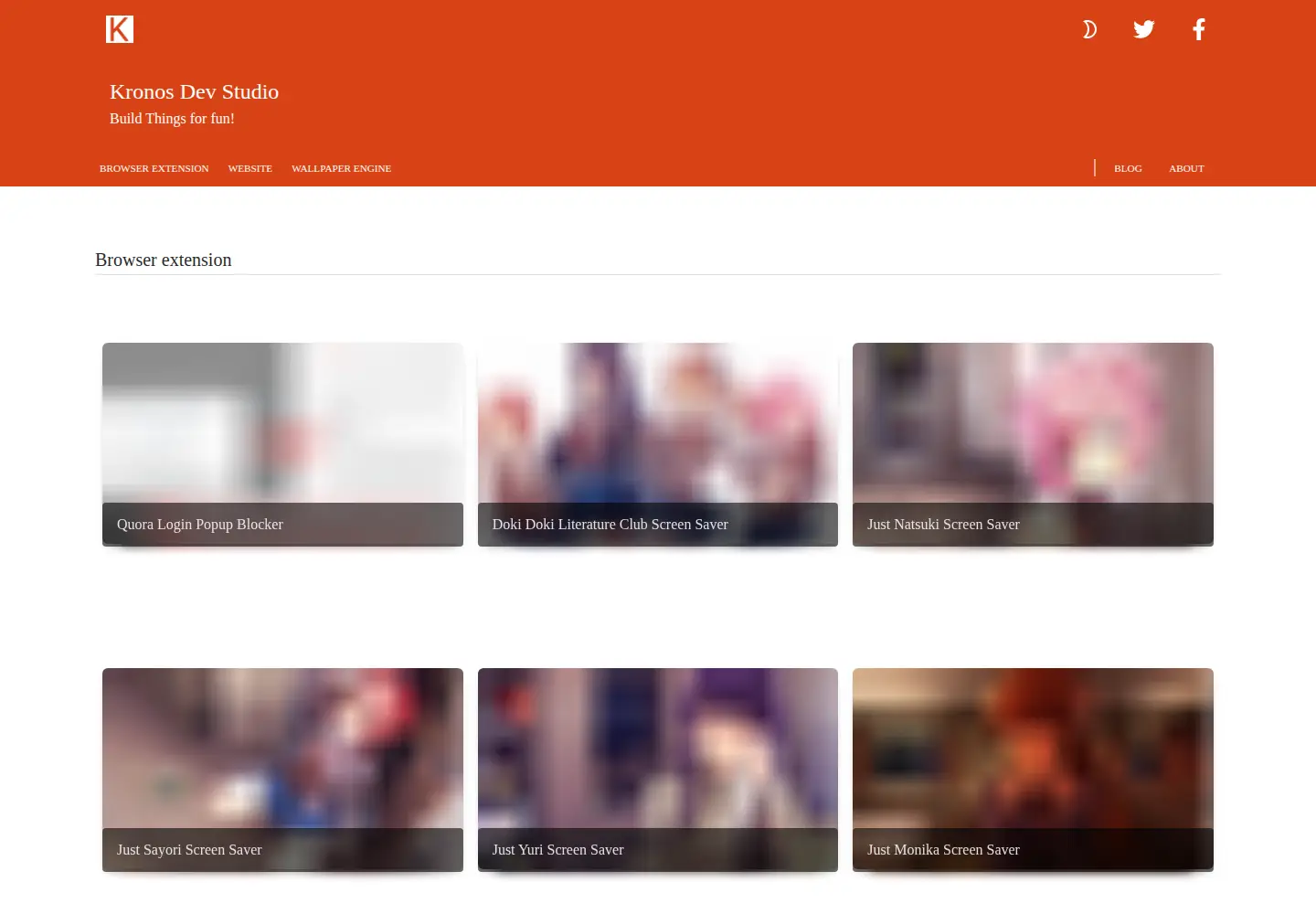Go to the Blog page
The width and height of the screenshot is (1316, 914).
(1128, 168)
